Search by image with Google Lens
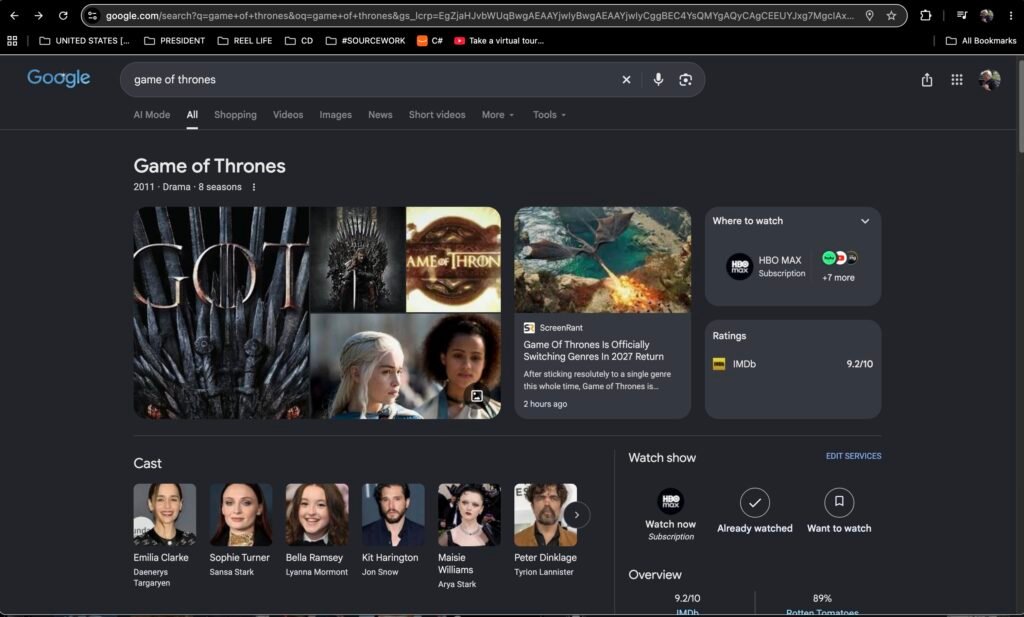Screen dimensions: 1024x617 685,80
